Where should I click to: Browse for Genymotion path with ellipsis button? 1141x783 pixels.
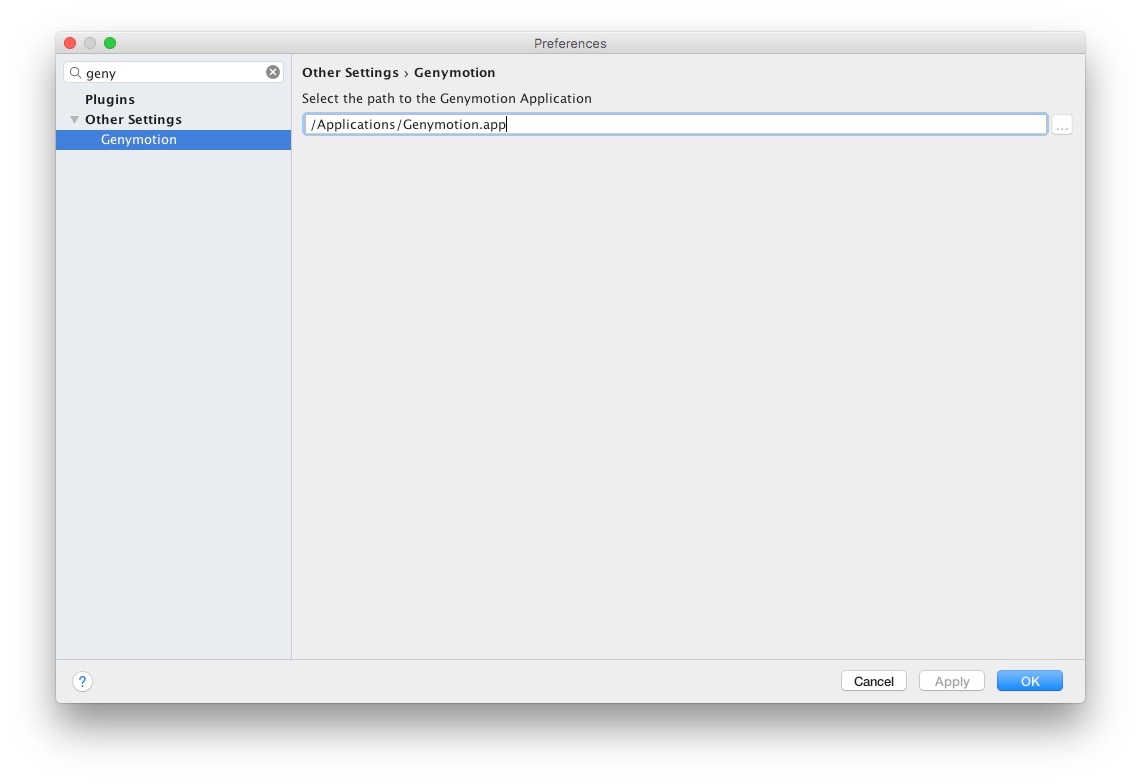[1062, 125]
